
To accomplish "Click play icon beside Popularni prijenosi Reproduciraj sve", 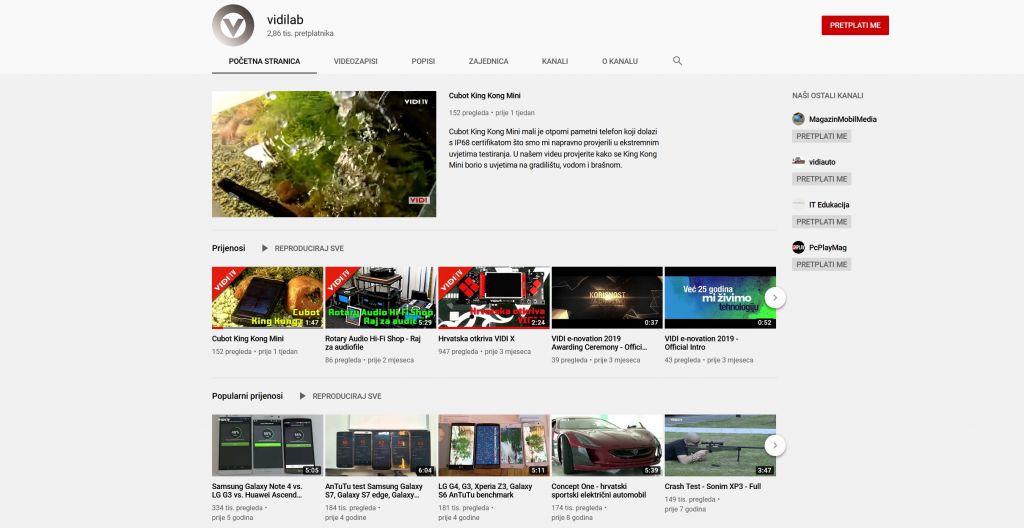I will [x=302, y=396].
